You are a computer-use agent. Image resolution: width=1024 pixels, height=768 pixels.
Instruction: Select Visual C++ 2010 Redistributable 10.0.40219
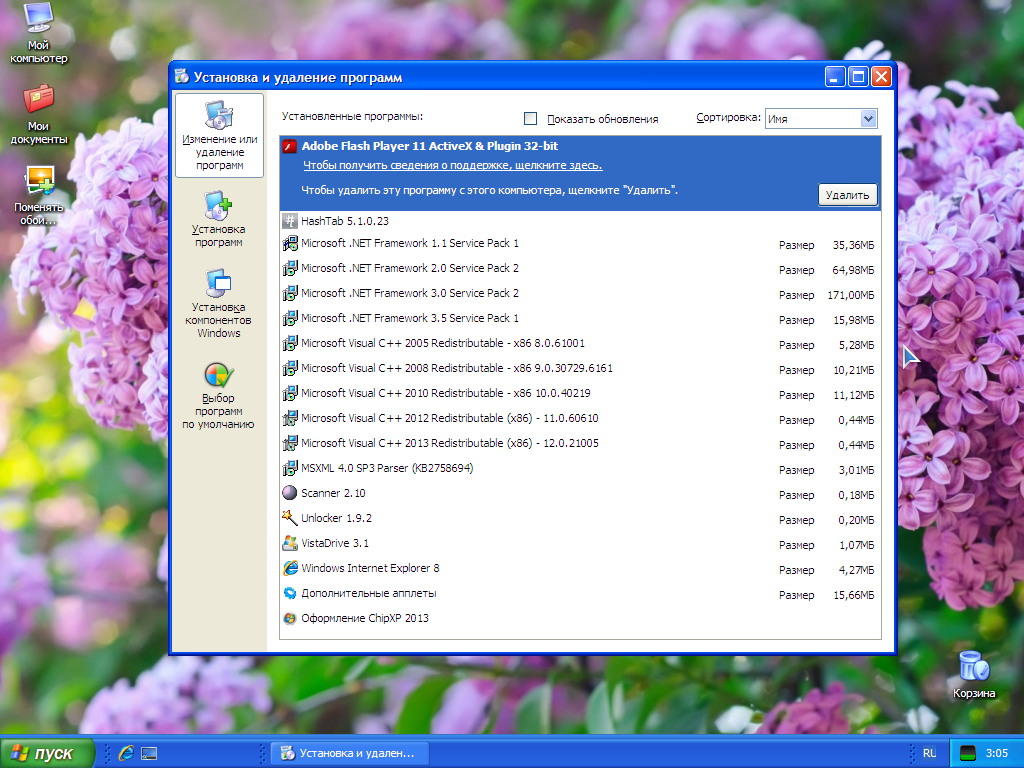point(581,393)
